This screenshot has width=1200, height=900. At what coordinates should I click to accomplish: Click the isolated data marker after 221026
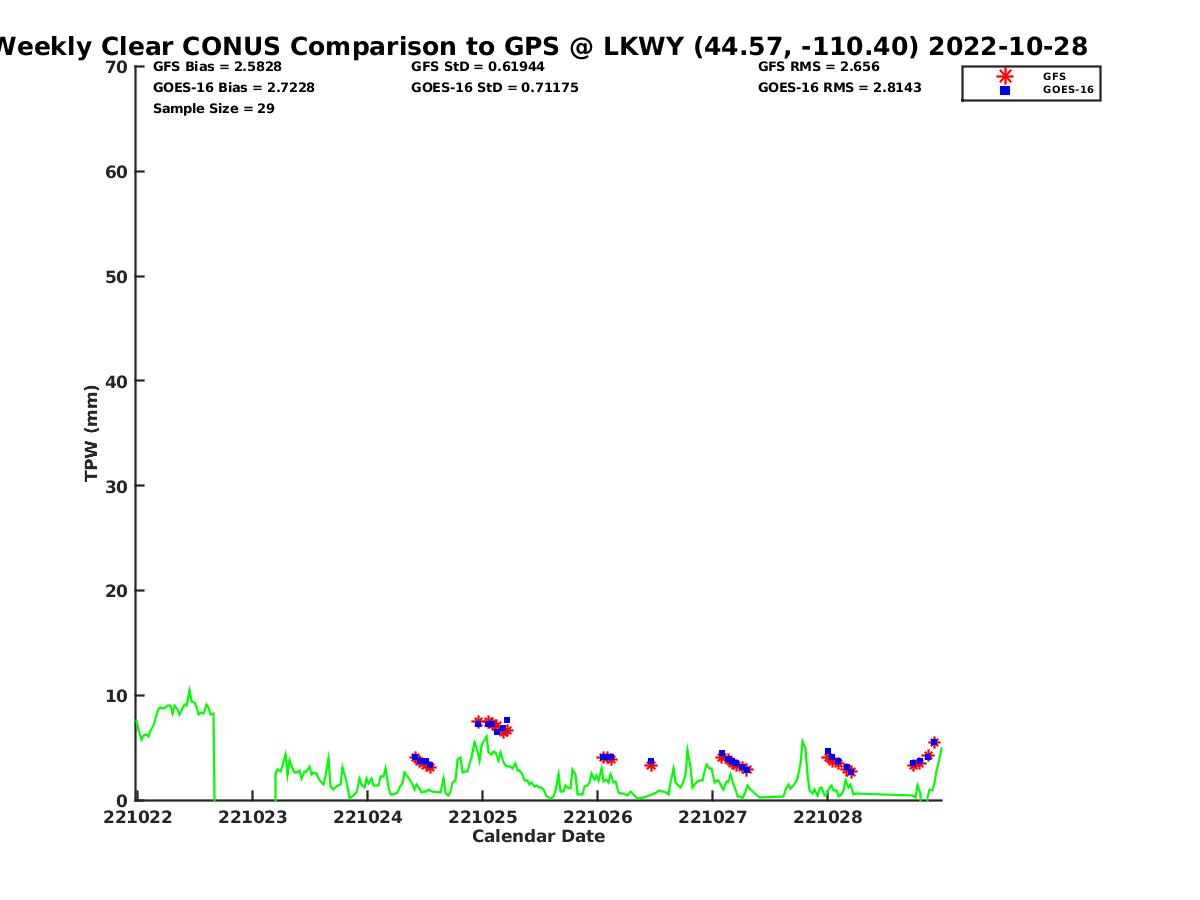pos(651,764)
